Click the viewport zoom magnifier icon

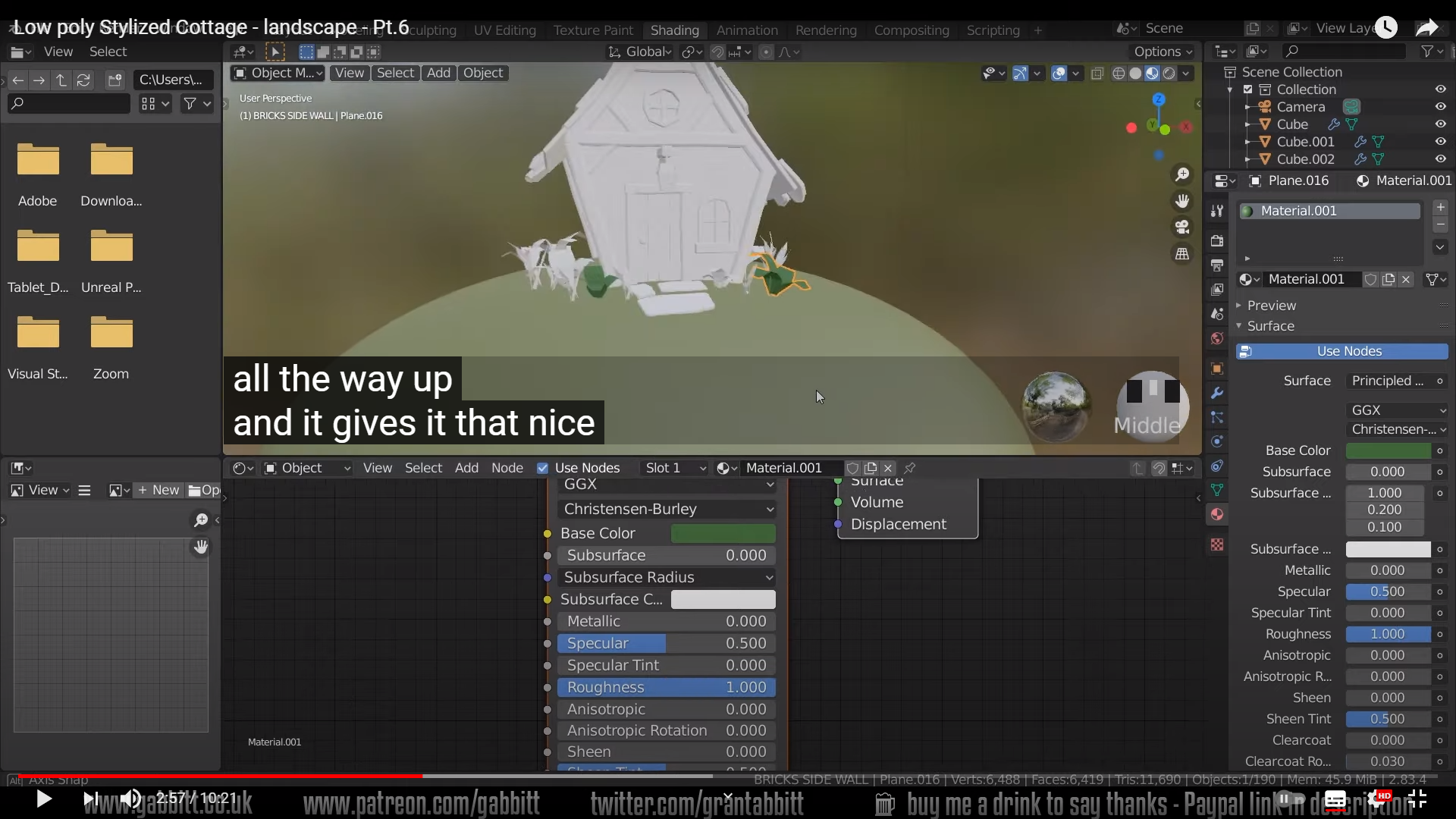coord(1181,175)
